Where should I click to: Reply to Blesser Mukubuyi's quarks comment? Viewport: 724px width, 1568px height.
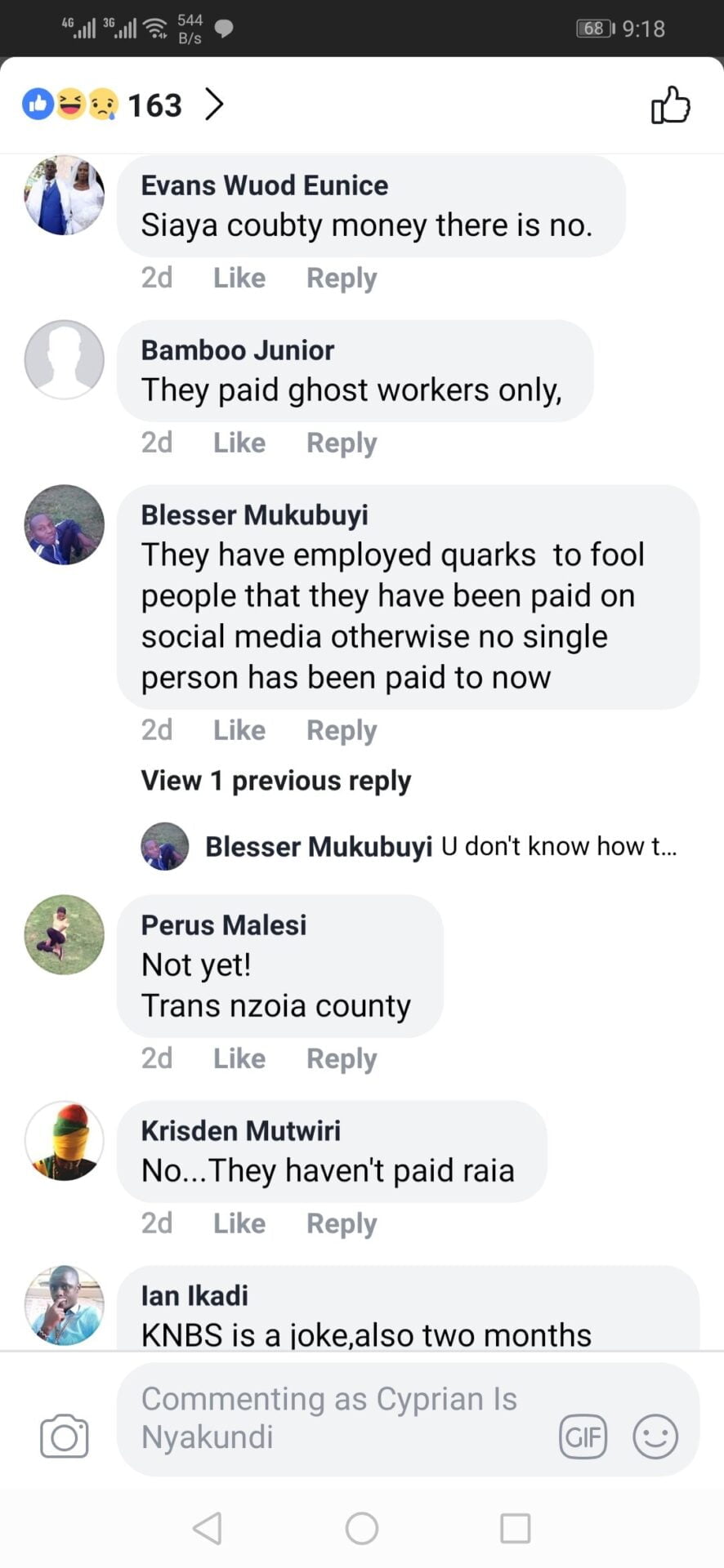[x=342, y=730]
